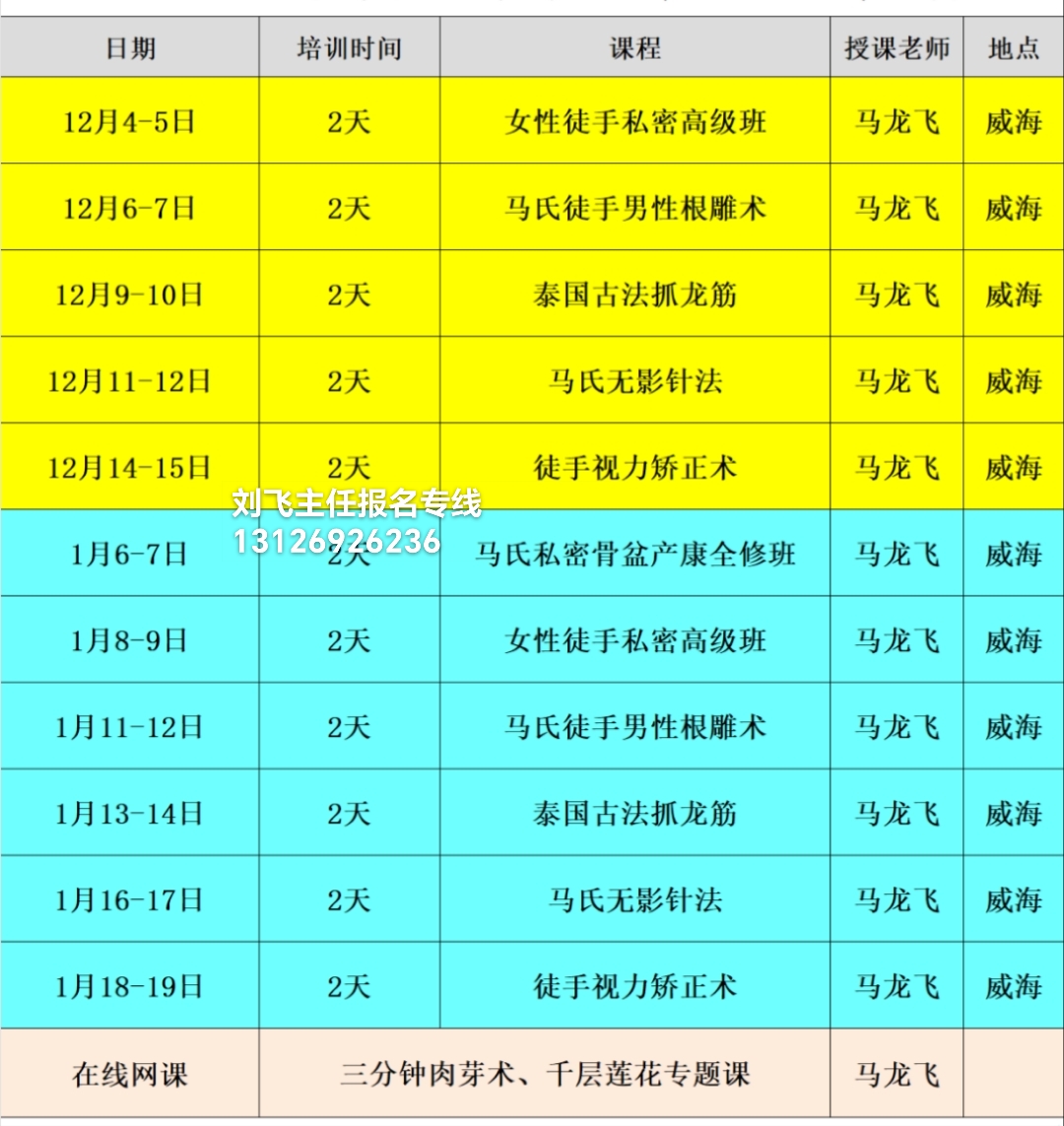
Task: Select the 12月14-15日 date cell
Action: click(x=130, y=467)
